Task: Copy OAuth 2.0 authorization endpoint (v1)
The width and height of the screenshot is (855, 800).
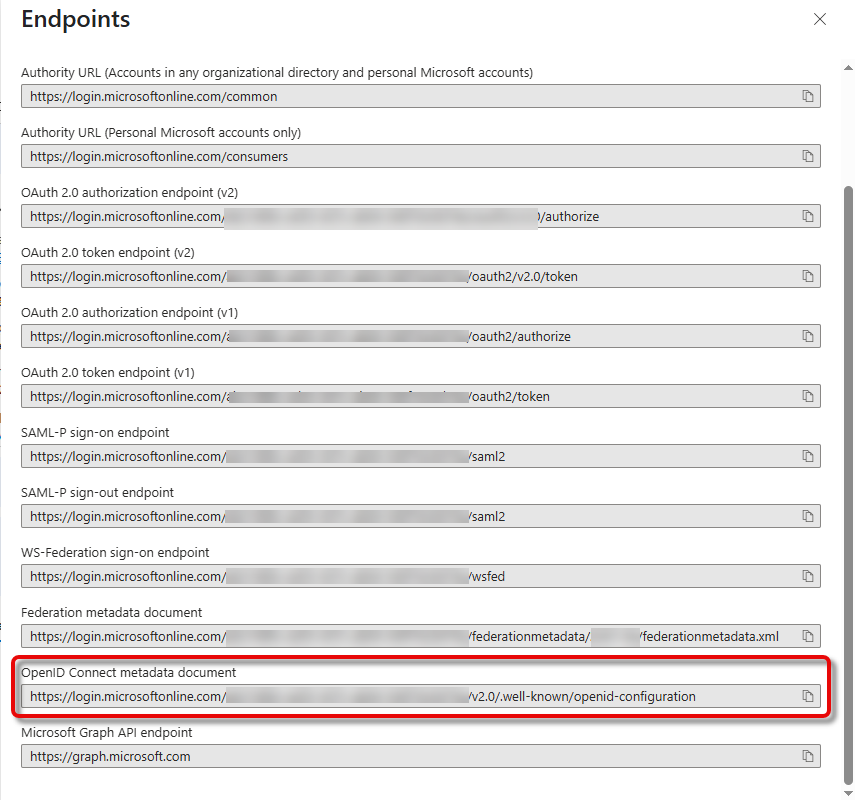Action: (807, 337)
